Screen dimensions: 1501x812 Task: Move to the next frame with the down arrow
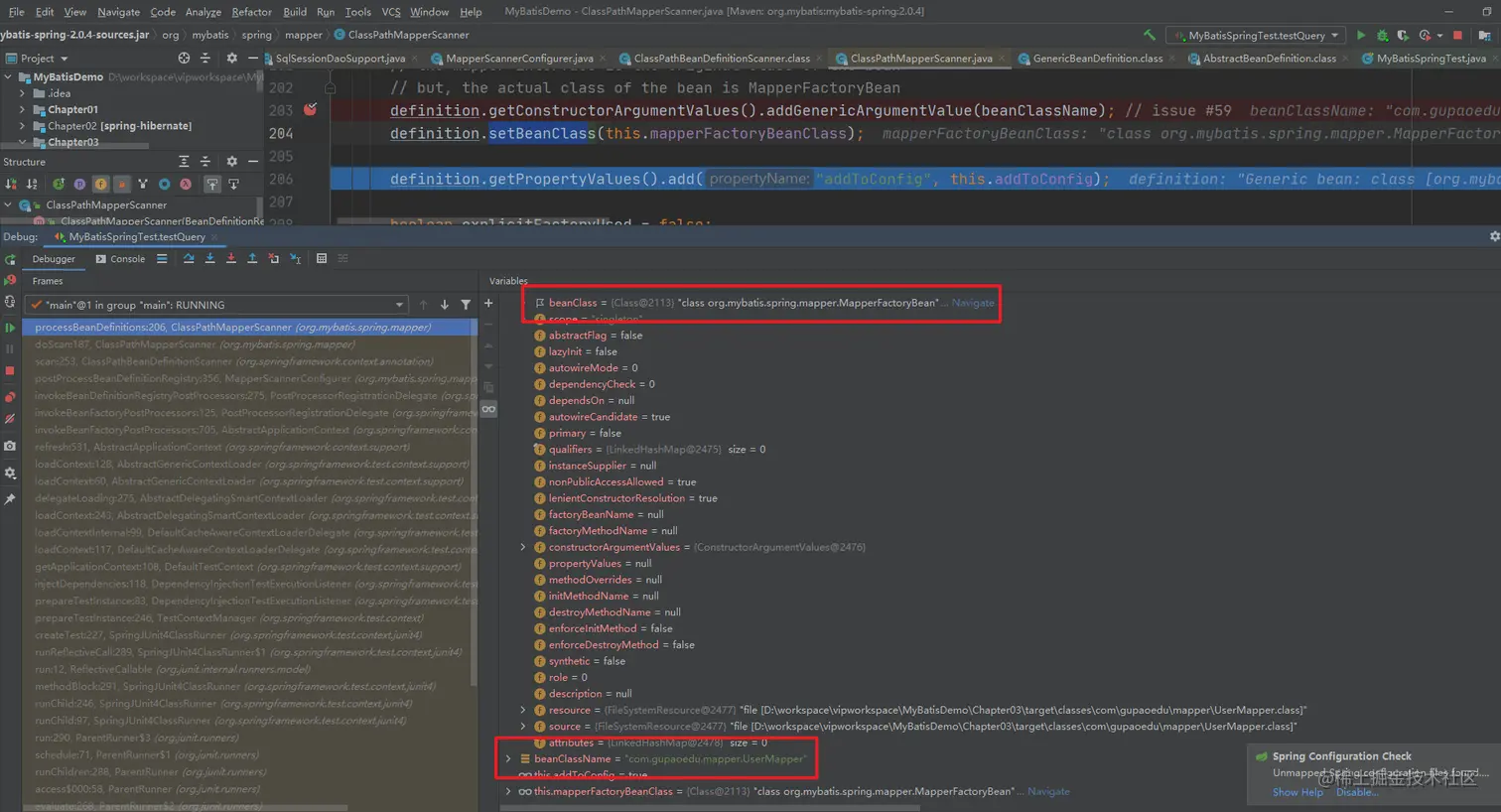(x=444, y=305)
